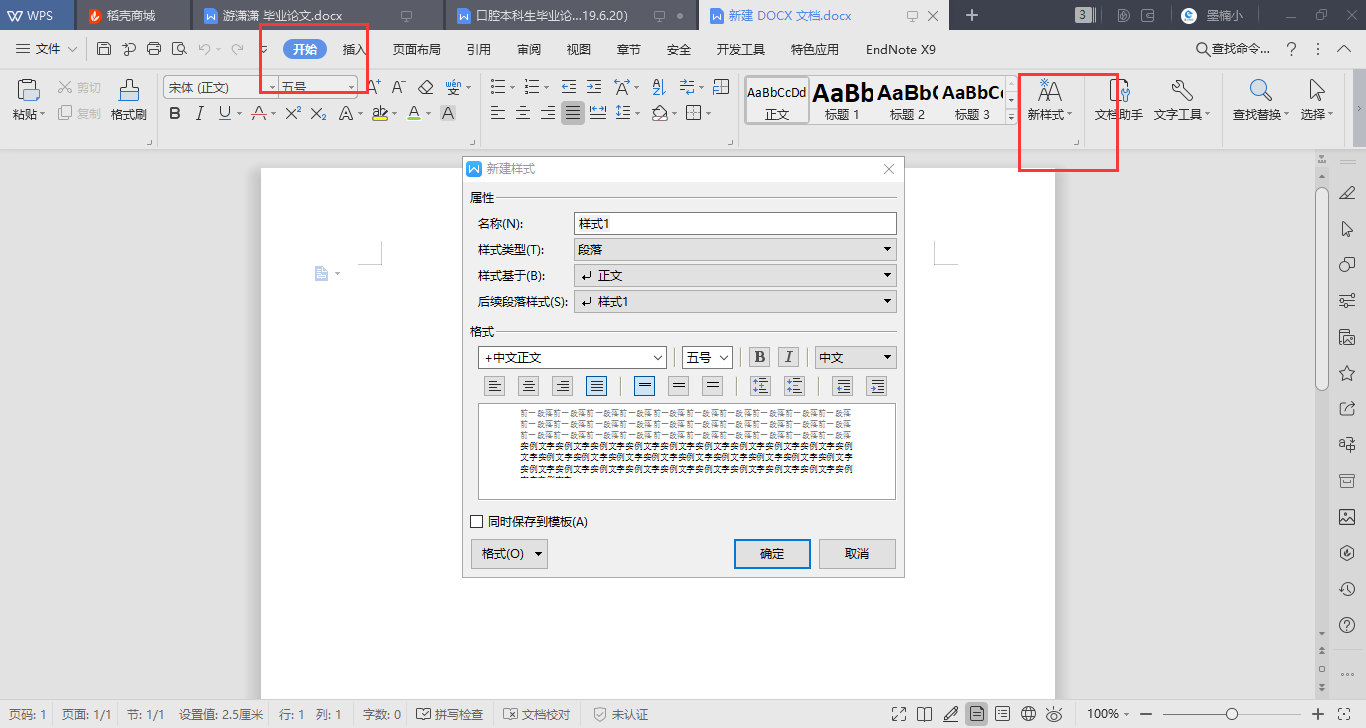Click the 拼写检查 status bar button
1366x728 pixels.
coord(450,714)
